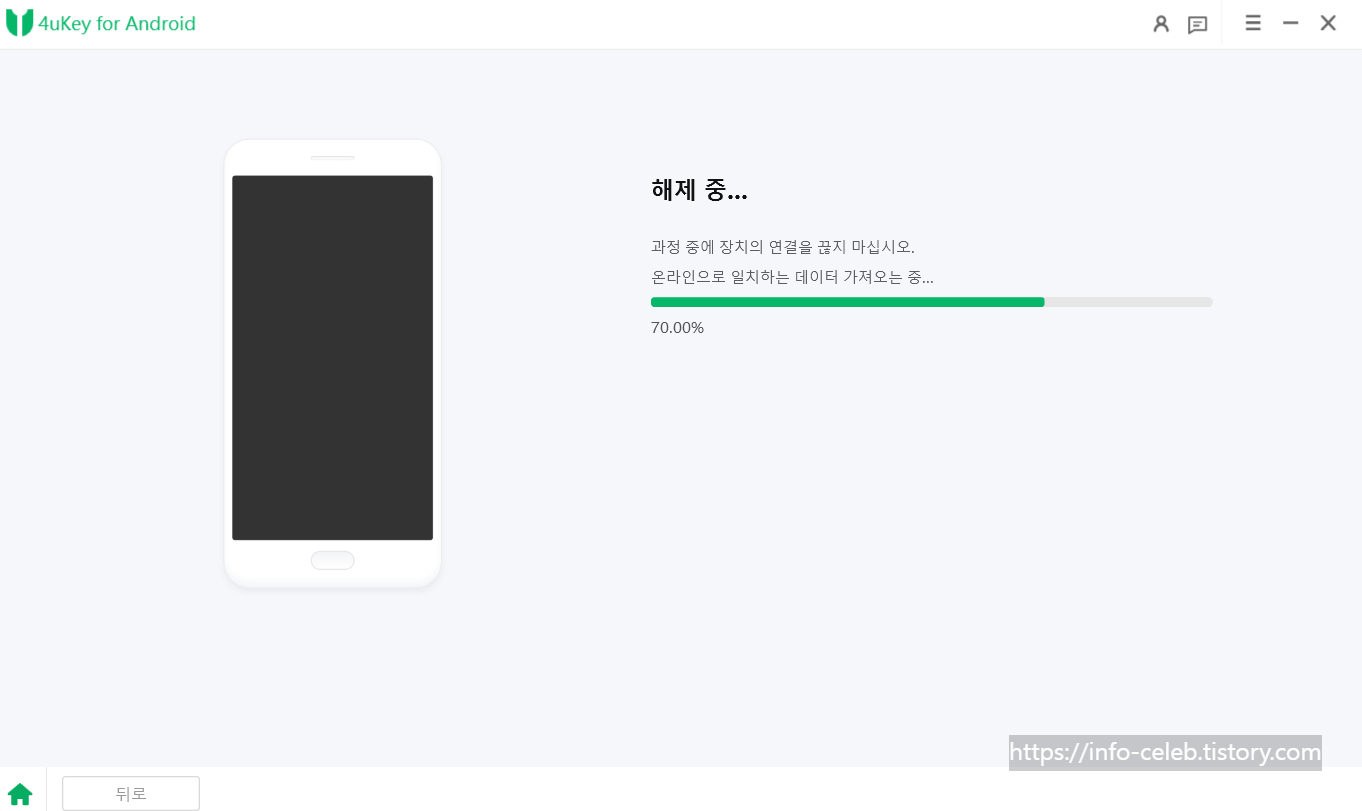Click the 4uKey for Android title text
The image size is (1362, 811).
point(116,24)
